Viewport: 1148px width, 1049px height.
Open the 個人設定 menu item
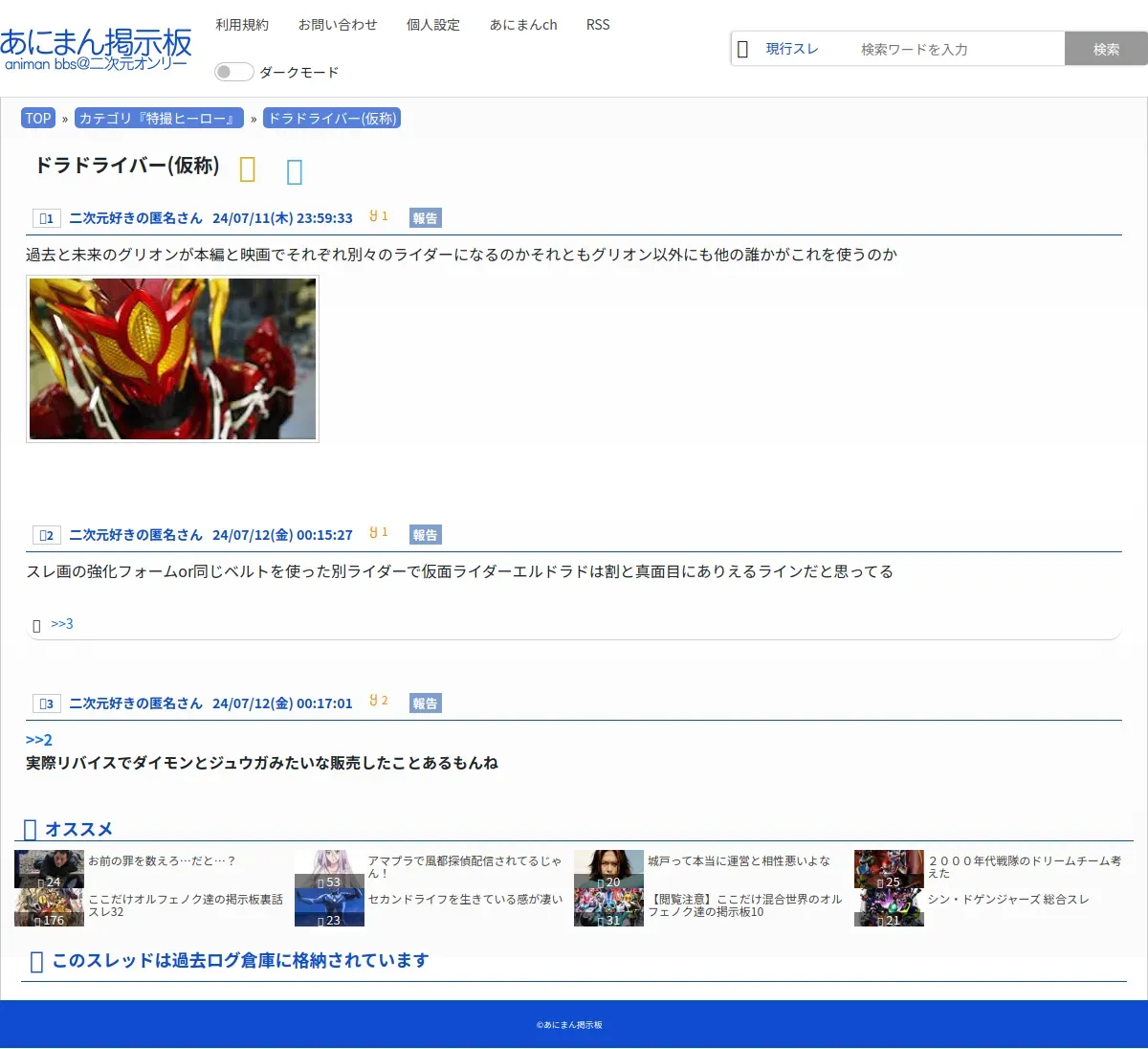coord(433,25)
